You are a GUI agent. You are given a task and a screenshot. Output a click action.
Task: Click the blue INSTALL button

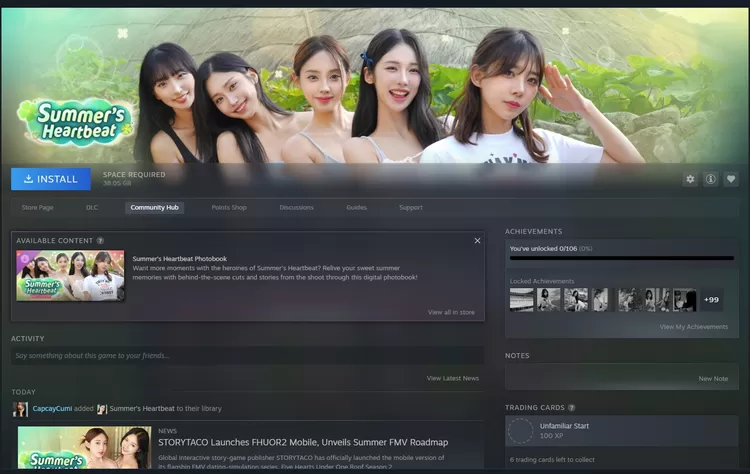(51, 179)
